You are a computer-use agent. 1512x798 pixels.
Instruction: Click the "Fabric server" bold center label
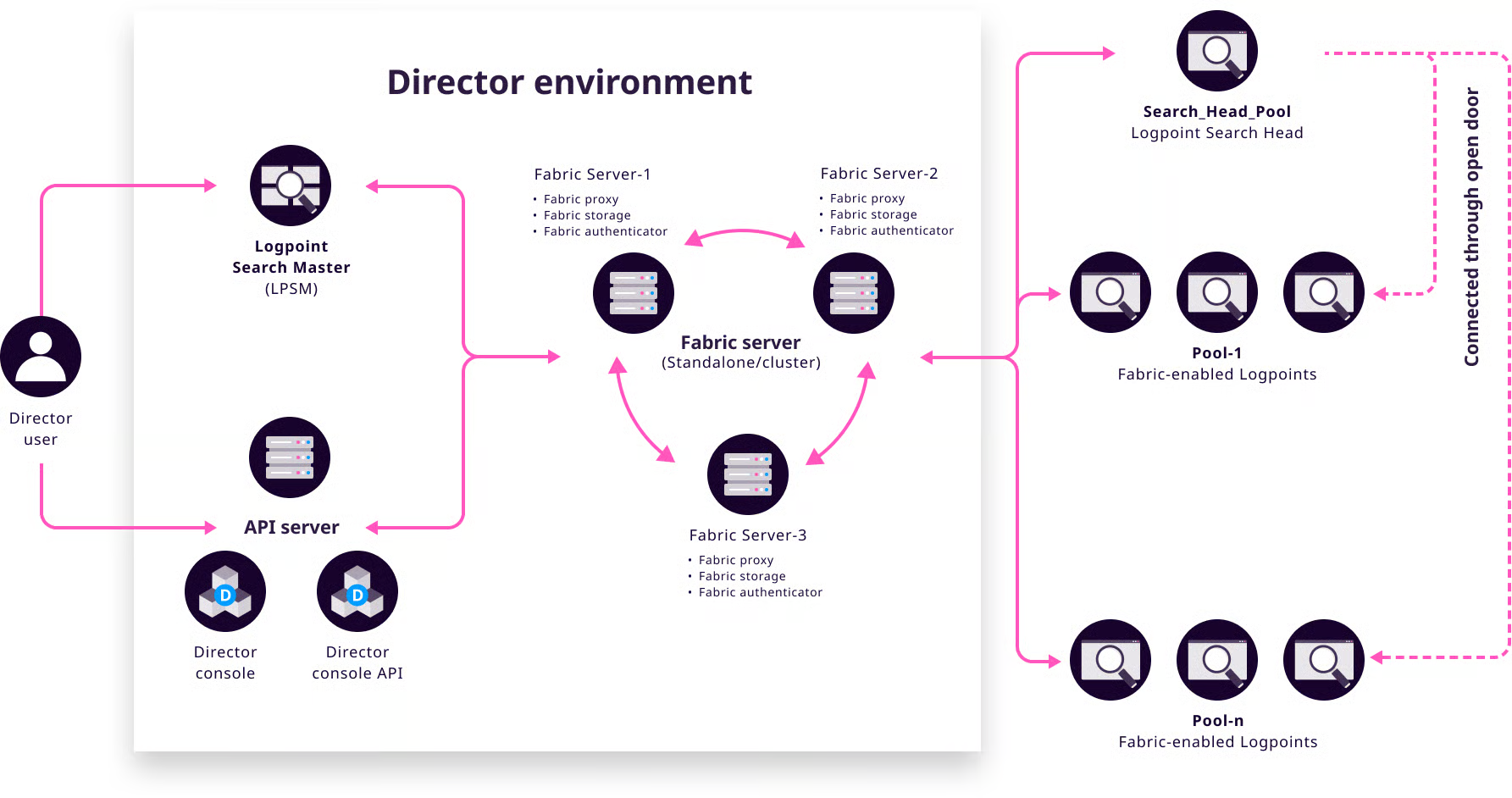click(x=740, y=342)
